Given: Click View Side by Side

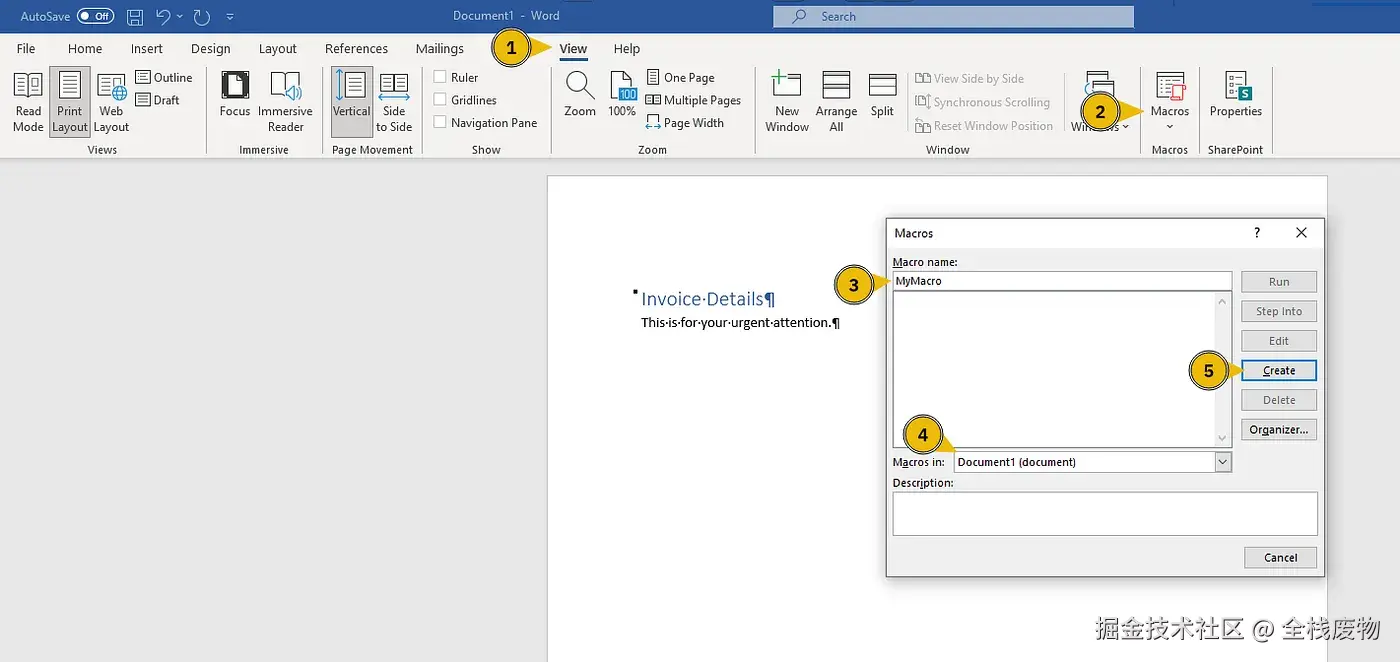Looking at the screenshot, I should (x=969, y=78).
